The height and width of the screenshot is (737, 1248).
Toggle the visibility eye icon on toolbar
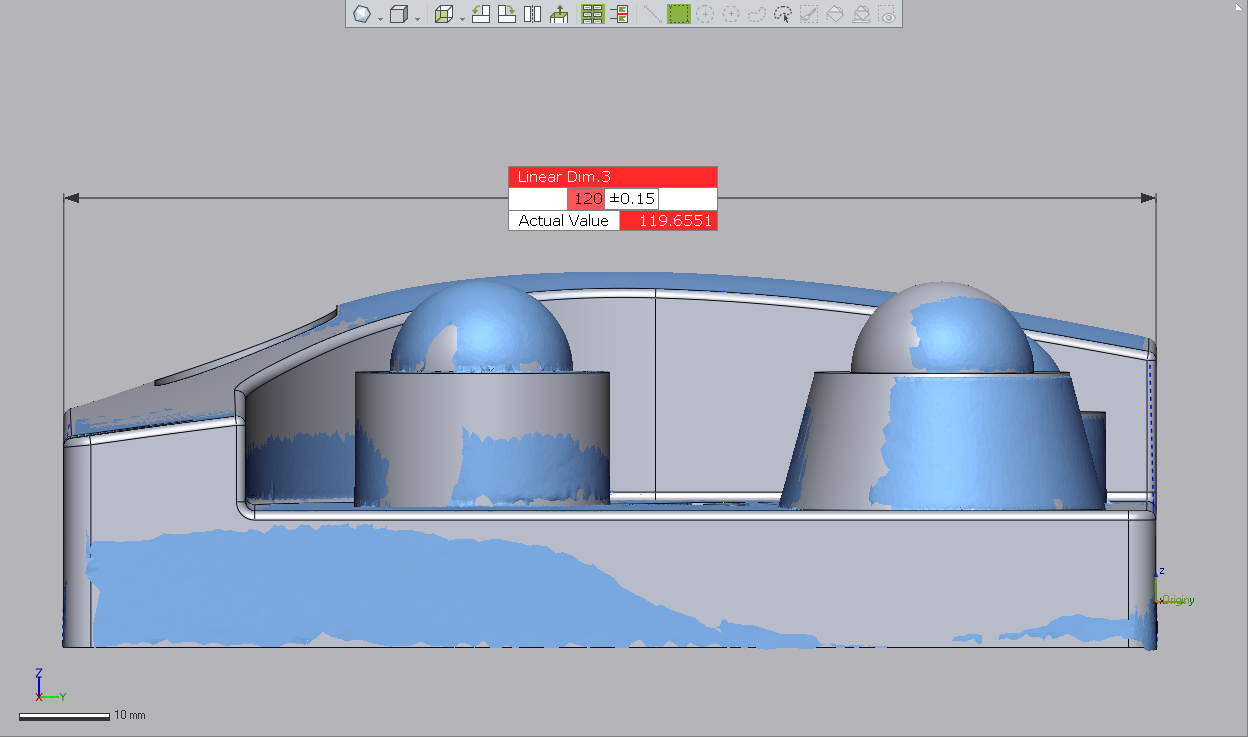tap(887, 14)
